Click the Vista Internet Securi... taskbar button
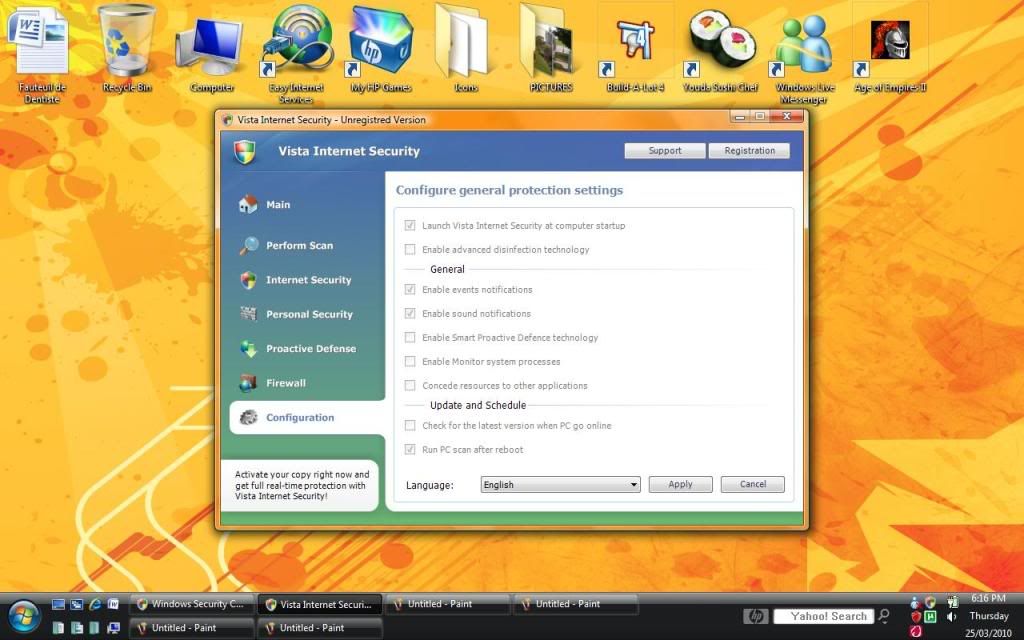 click(x=319, y=604)
